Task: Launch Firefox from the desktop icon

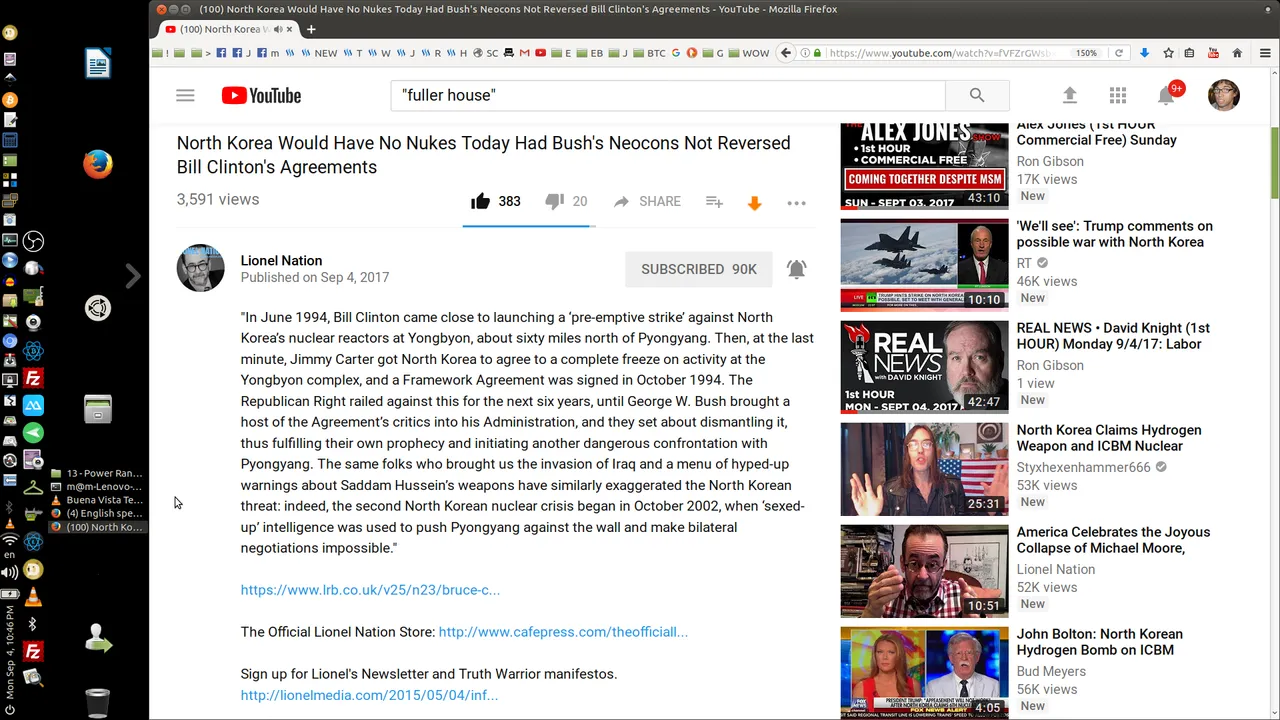Action: point(97,164)
